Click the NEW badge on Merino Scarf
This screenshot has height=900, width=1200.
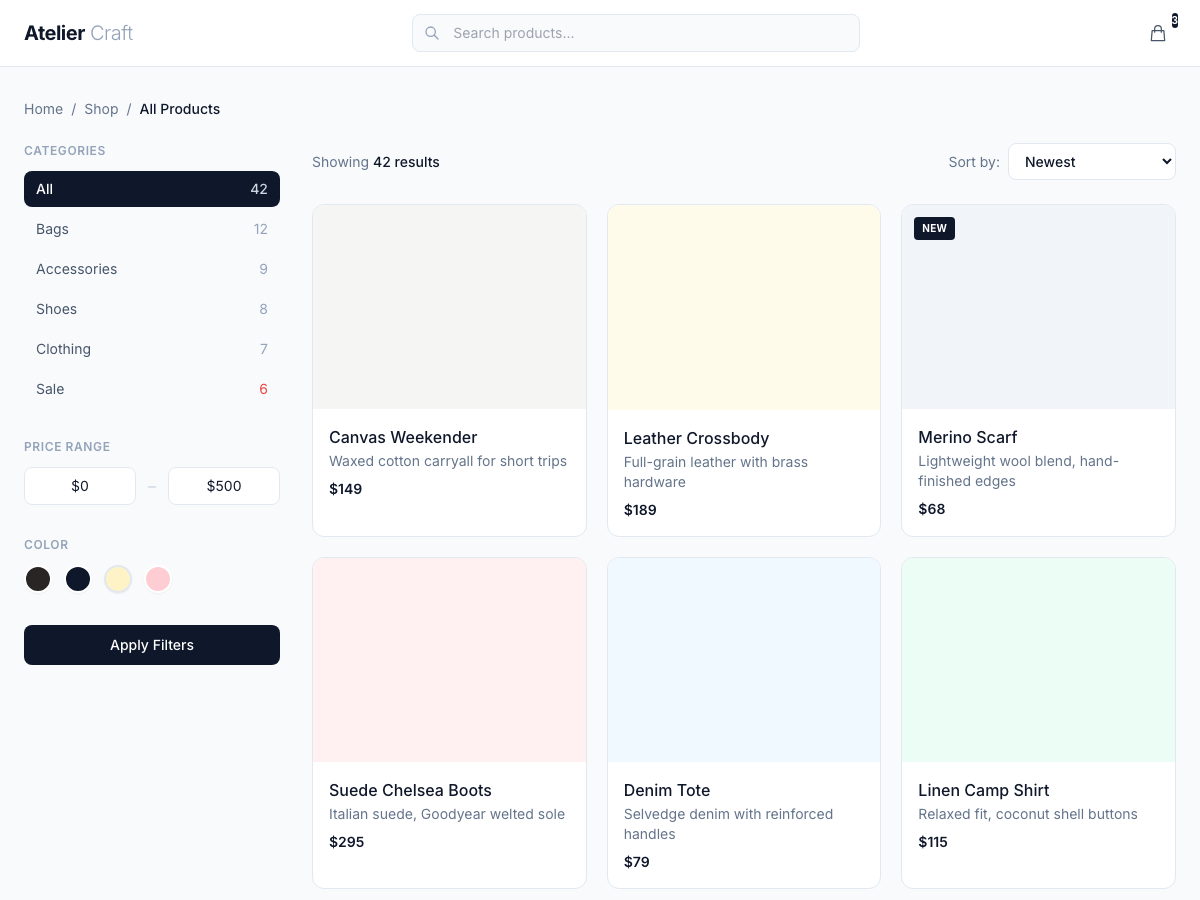(x=934, y=228)
